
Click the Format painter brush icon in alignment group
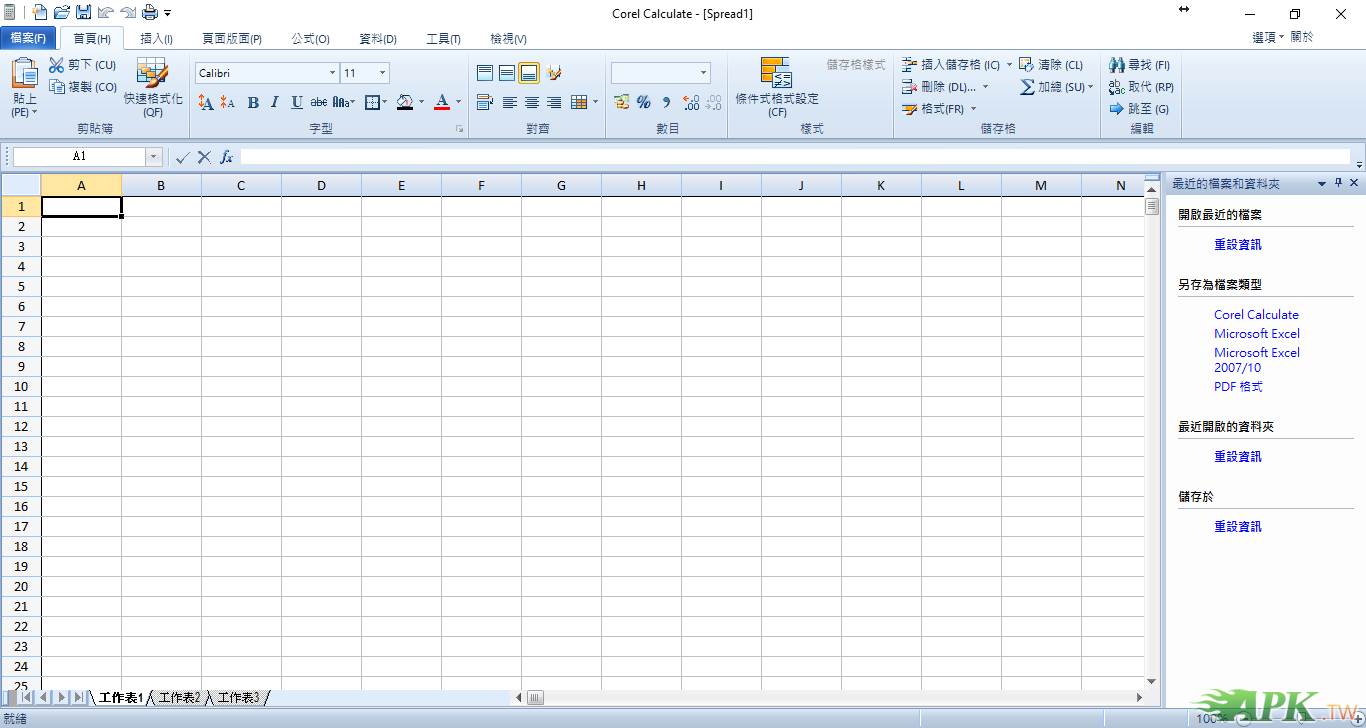point(554,73)
